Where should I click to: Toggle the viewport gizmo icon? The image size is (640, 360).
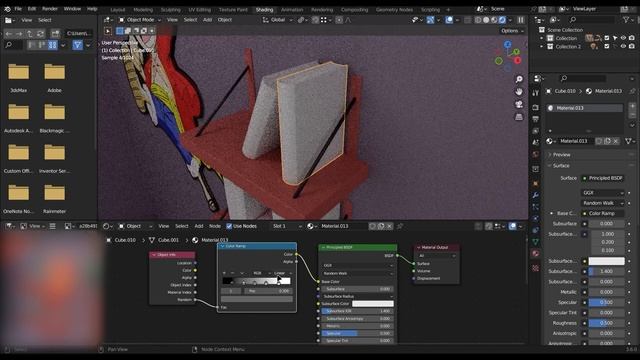coord(430,20)
